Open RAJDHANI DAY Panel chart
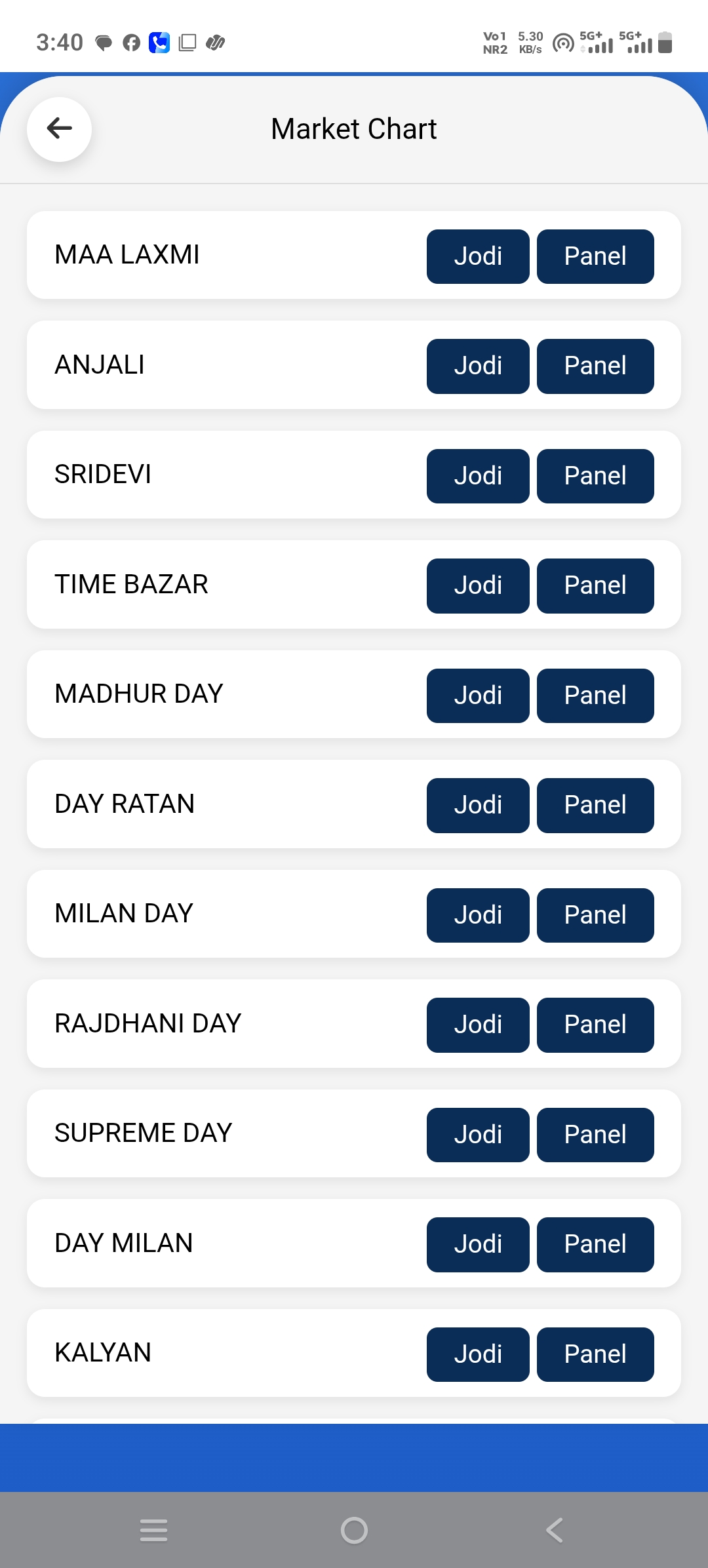The width and height of the screenshot is (708, 1568). [595, 1025]
